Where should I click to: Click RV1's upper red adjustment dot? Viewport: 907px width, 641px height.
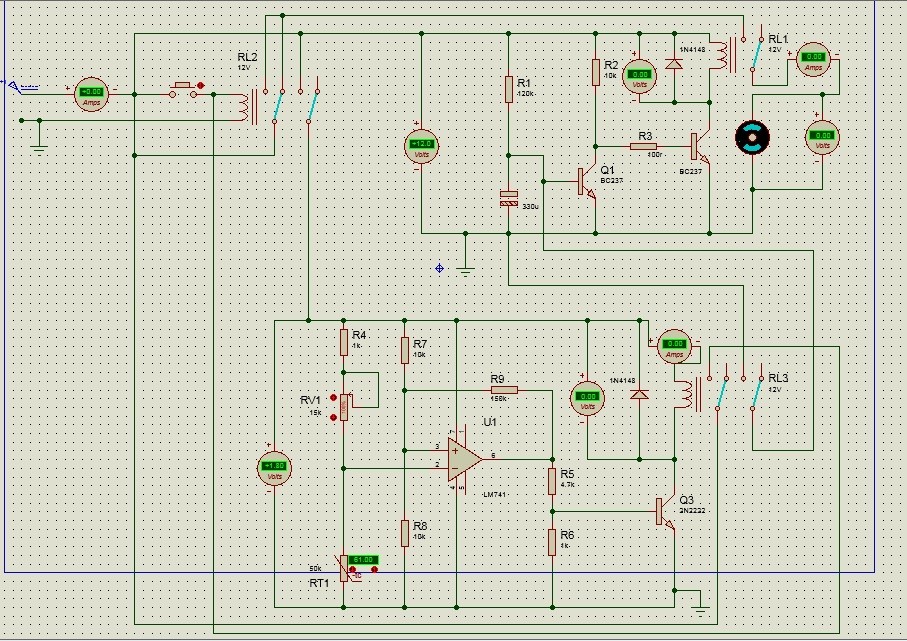click(334, 397)
